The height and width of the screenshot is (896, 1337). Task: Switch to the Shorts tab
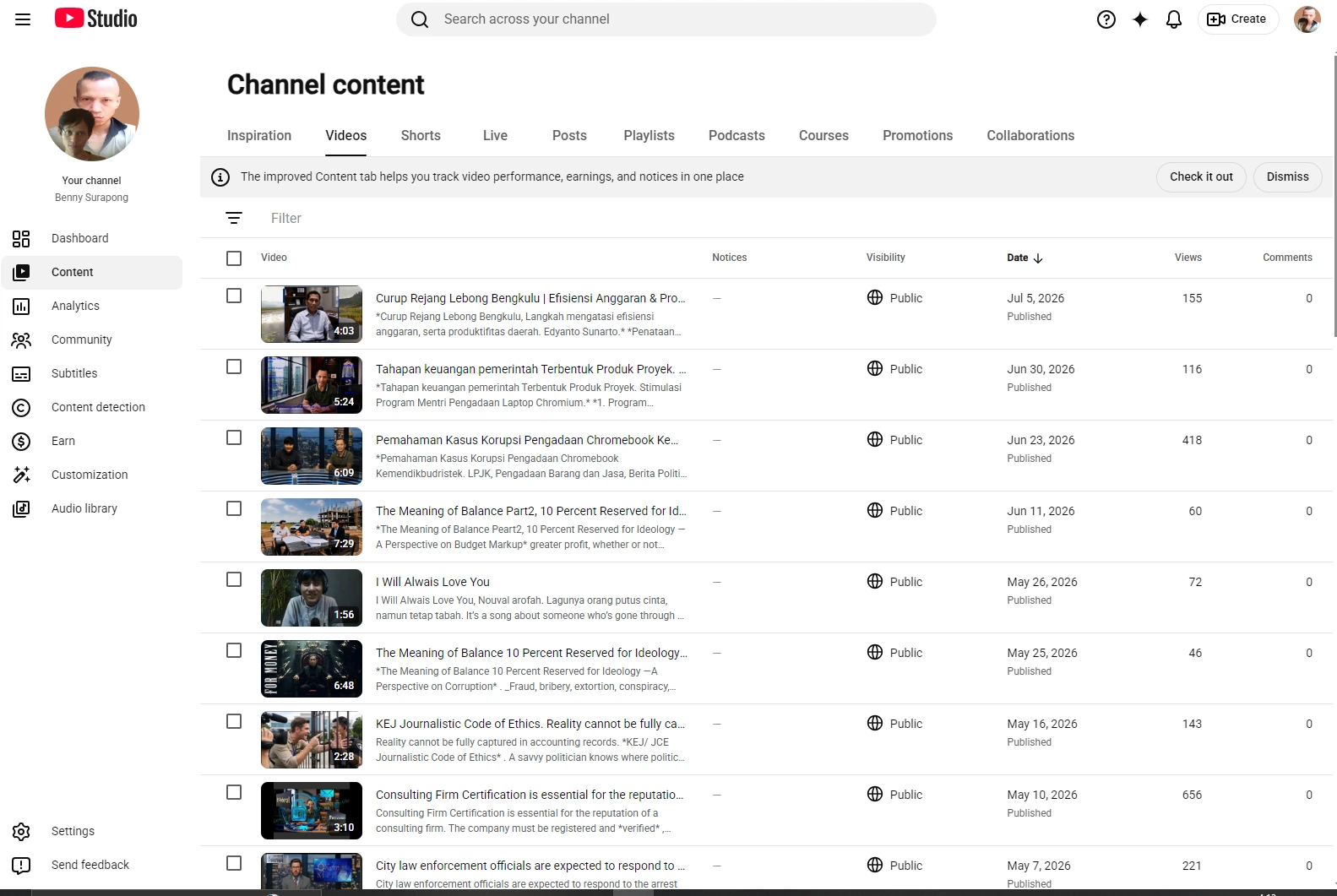421,135
